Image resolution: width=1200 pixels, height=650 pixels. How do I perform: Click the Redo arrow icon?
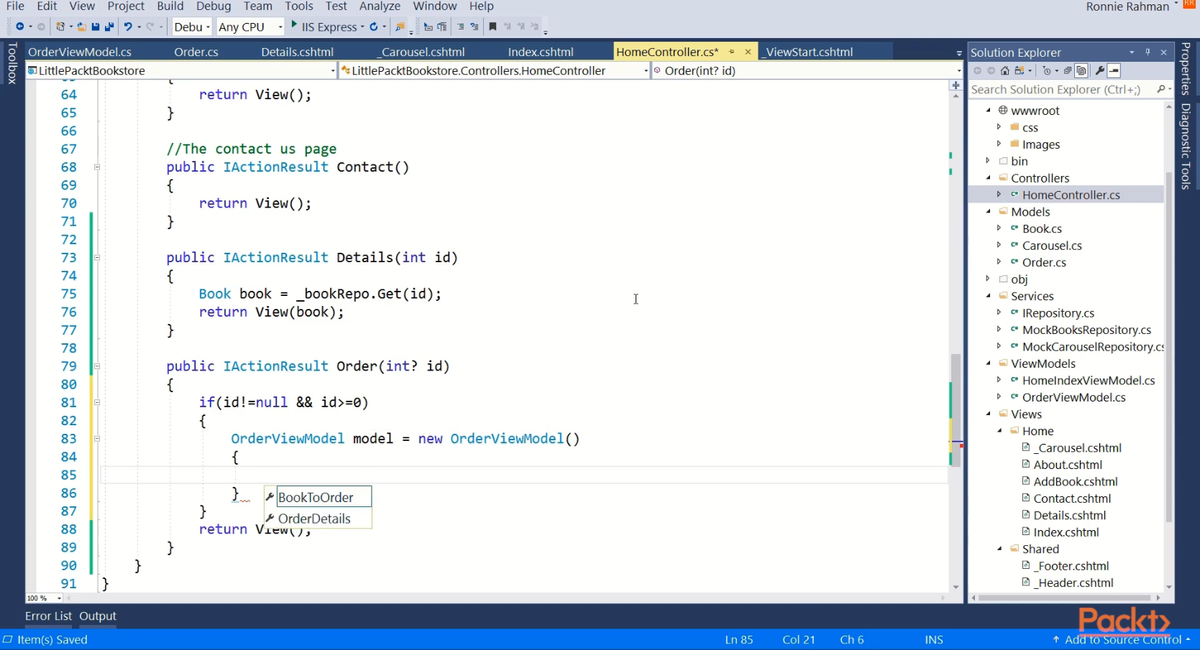(x=150, y=26)
